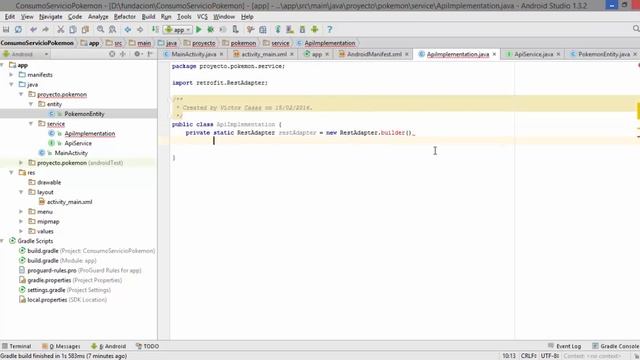Click the Attach debugger icon
640x360 pixels.
coord(236,29)
